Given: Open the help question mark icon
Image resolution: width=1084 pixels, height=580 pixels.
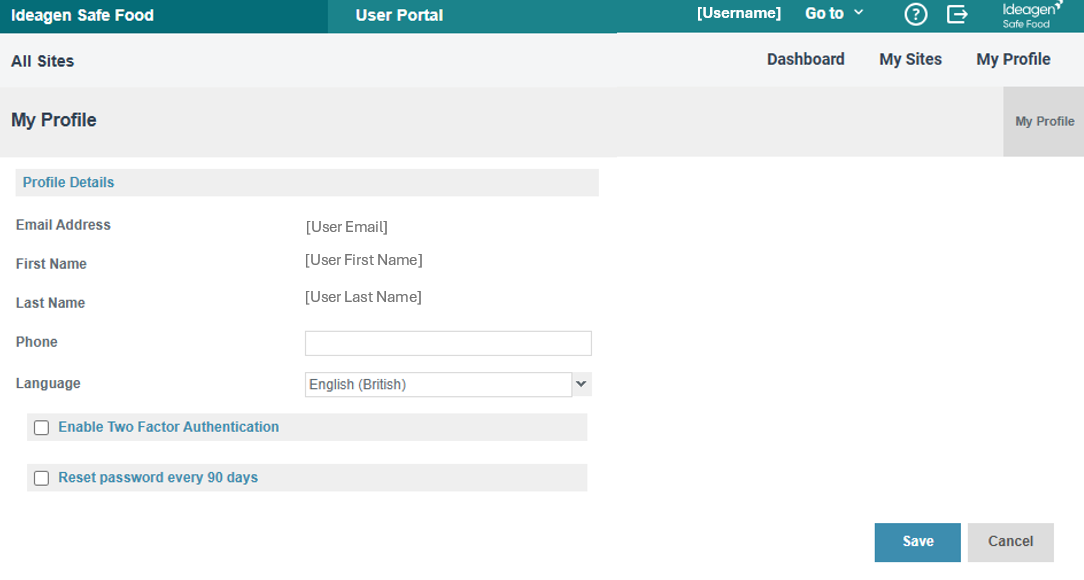Looking at the screenshot, I should [915, 14].
